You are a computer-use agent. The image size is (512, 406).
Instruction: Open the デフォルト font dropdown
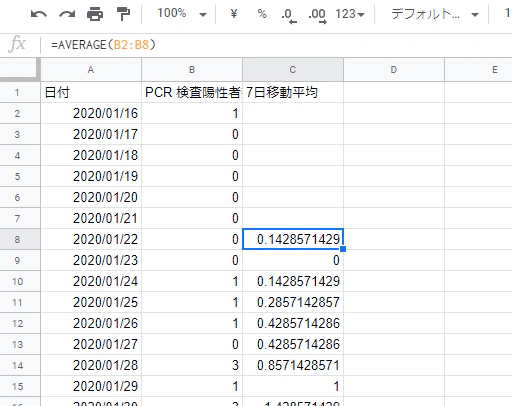coord(435,14)
